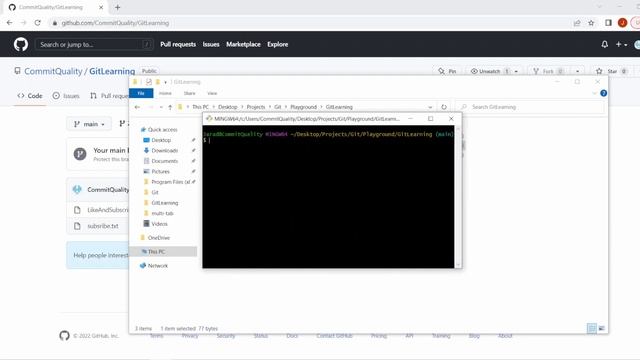The image size is (640, 360).
Task: Switch to the repository Issues tab
Action: pyautogui.click(x=66, y=96)
